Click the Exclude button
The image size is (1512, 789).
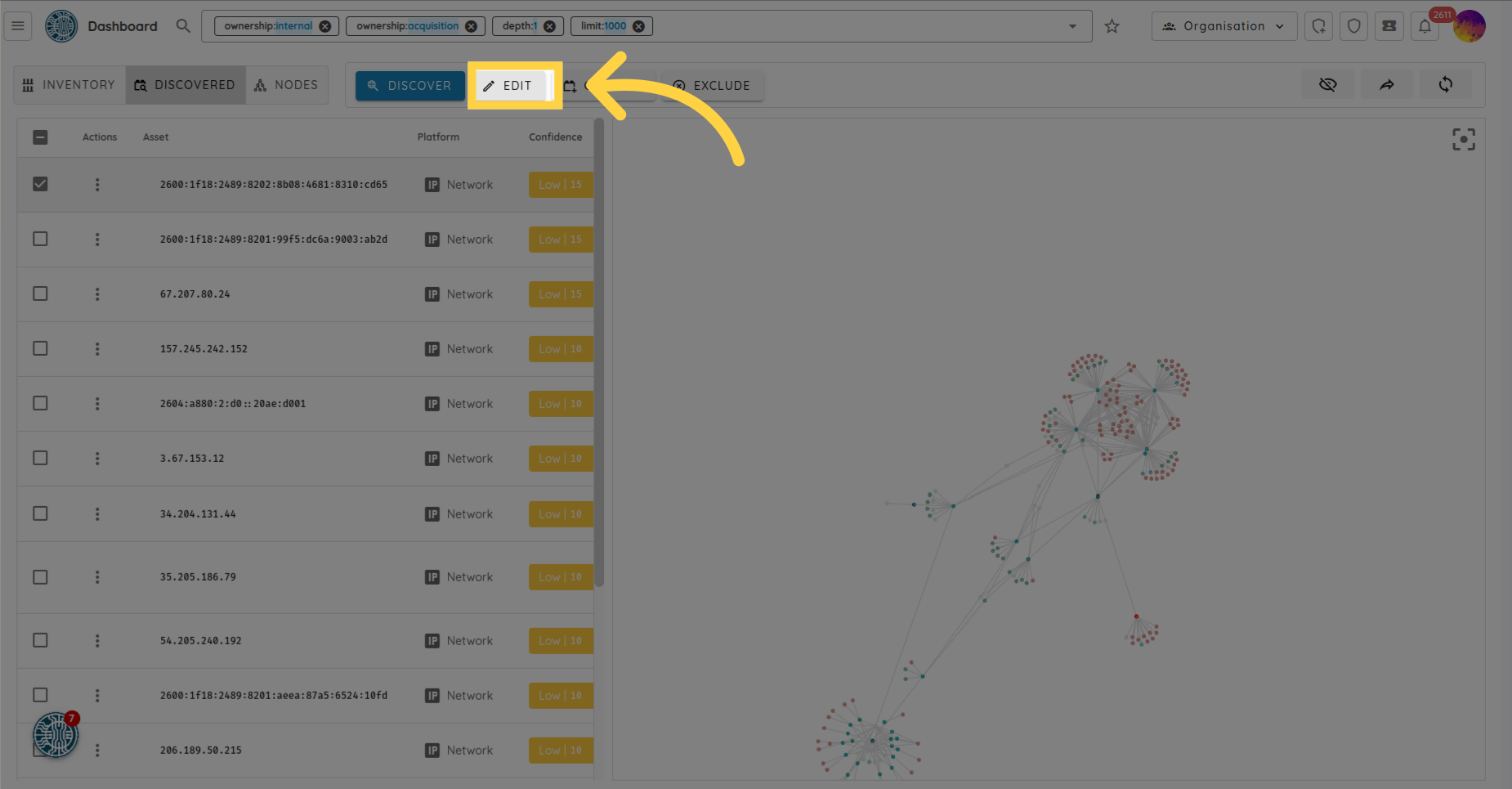point(712,86)
